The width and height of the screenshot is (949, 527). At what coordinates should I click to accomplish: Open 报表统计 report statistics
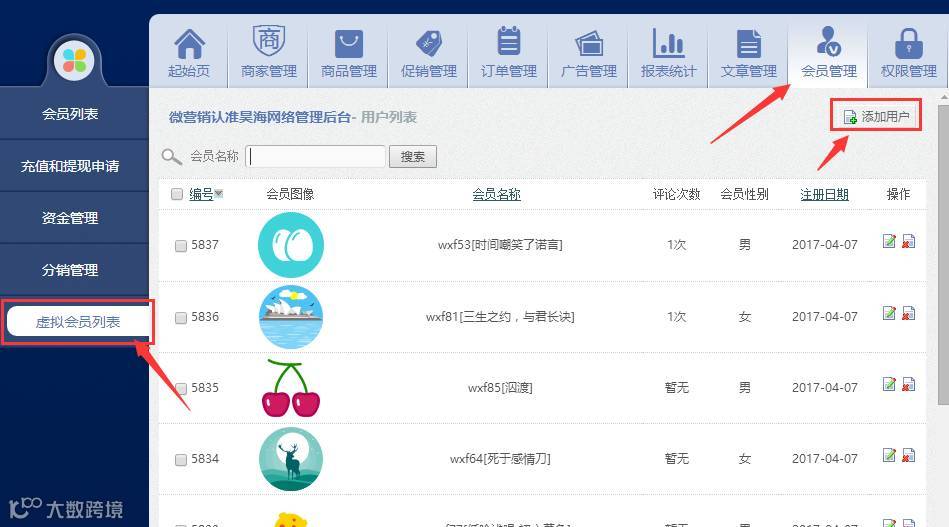point(668,53)
